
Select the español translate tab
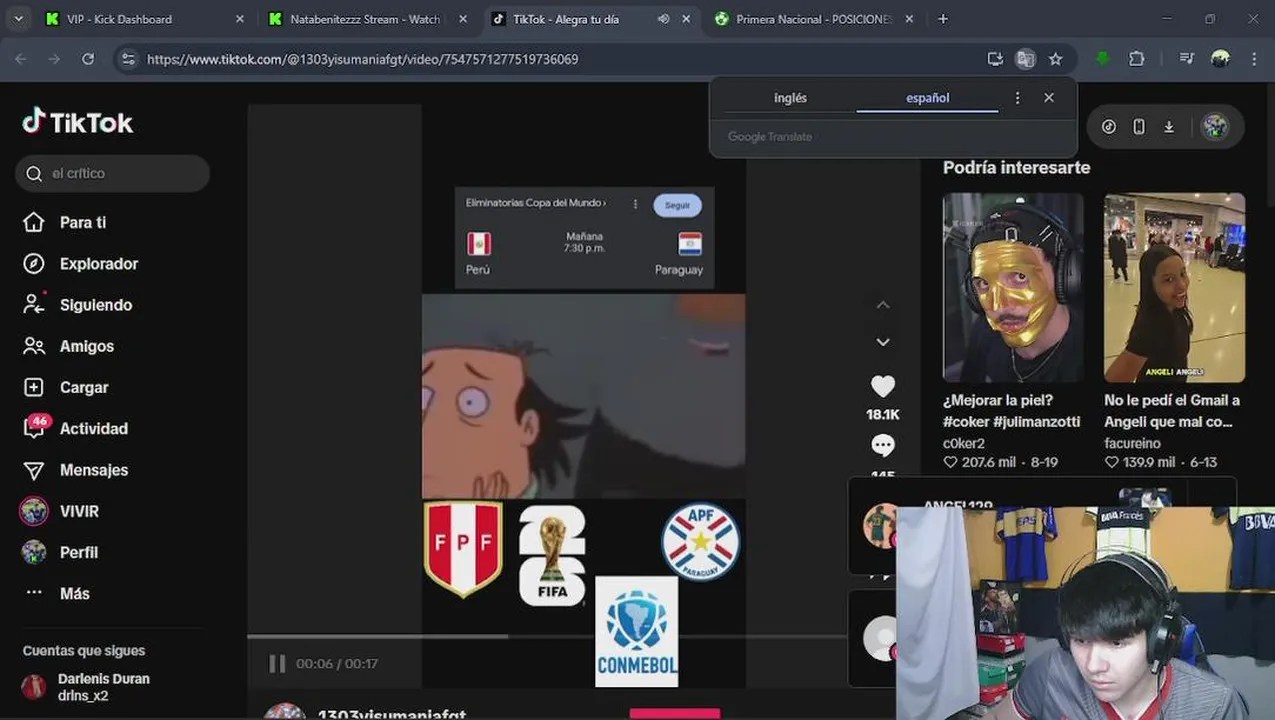pos(927,98)
